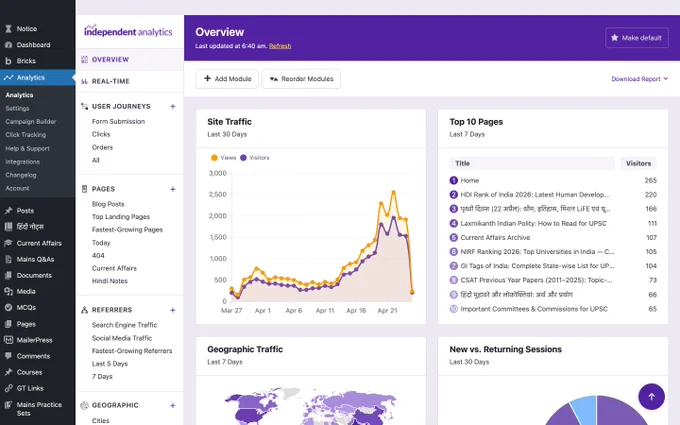The height and width of the screenshot is (425, 680).
Task: Select United States on geographic map
Action: click(x=249, y=414)
